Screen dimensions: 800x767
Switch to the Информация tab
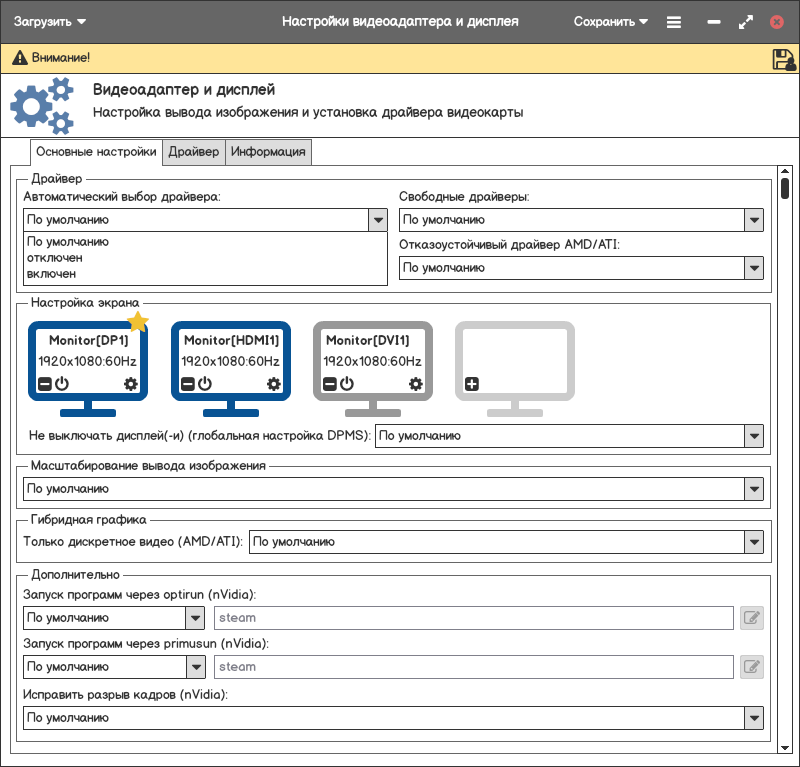[x=268, y=152]
